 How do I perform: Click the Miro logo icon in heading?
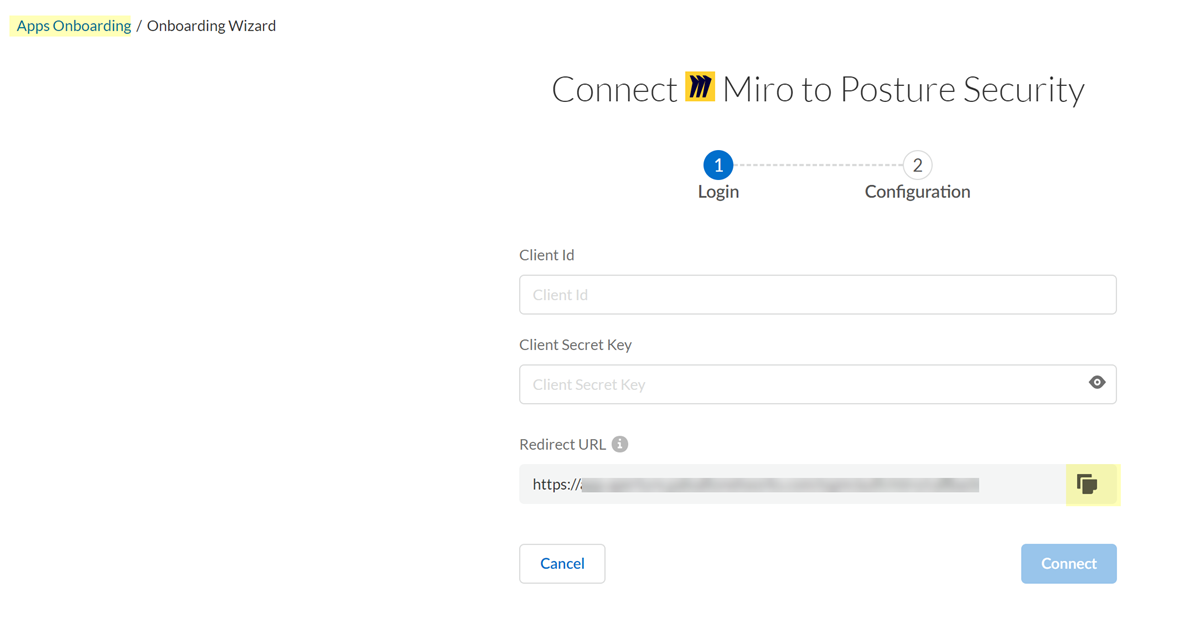coord(700,88)
